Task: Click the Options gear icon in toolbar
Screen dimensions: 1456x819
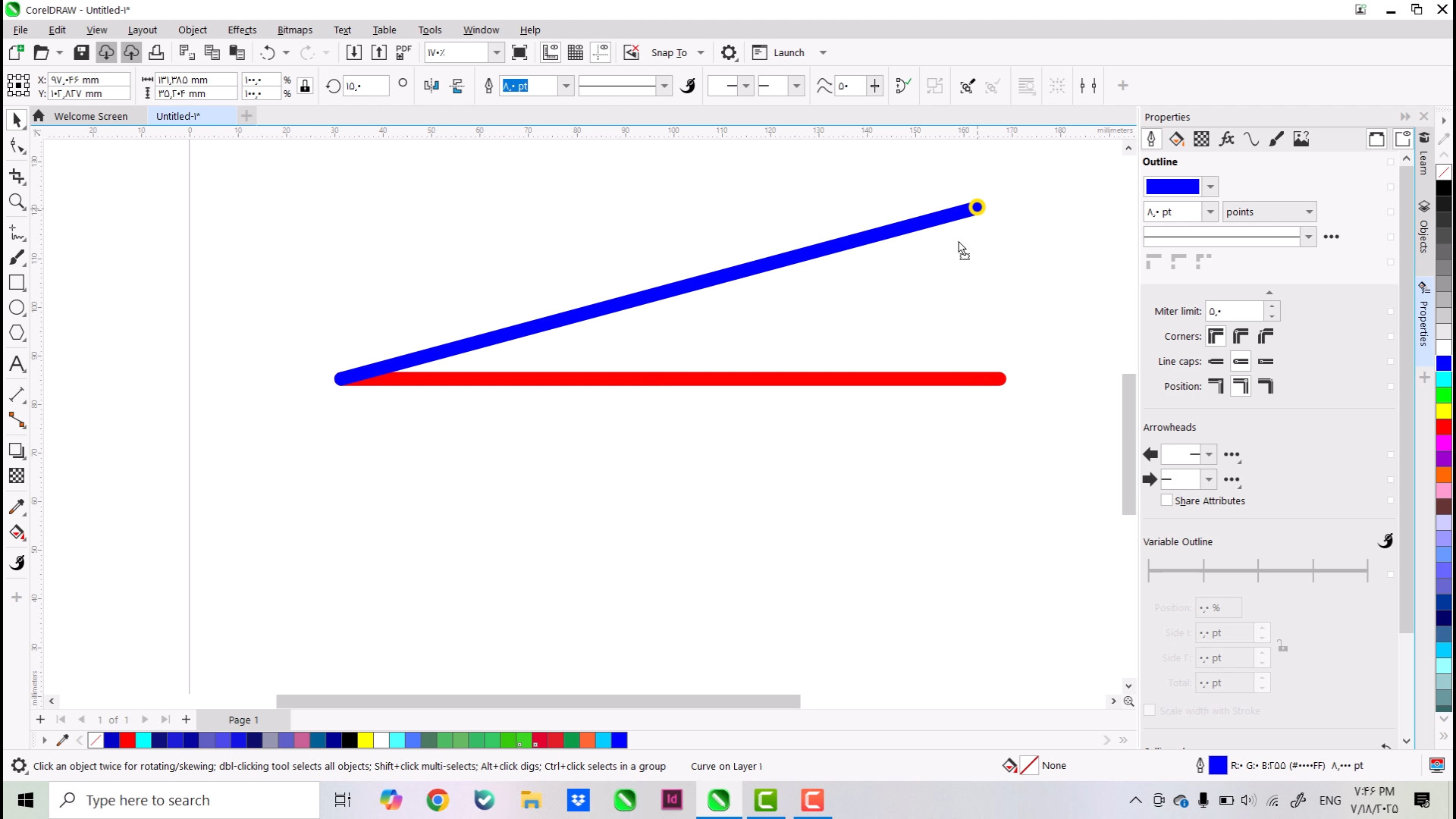Action: tap(728, 52)
